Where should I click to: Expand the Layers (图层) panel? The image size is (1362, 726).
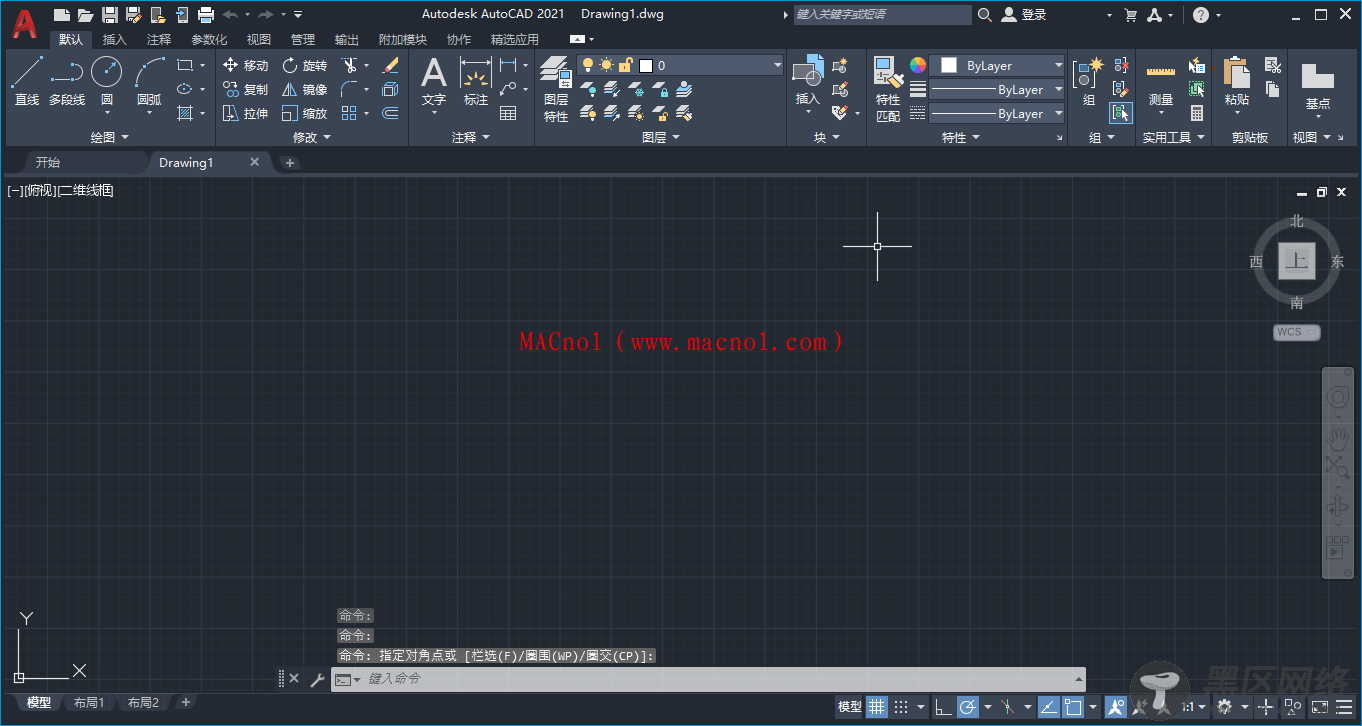click(660, 137)
